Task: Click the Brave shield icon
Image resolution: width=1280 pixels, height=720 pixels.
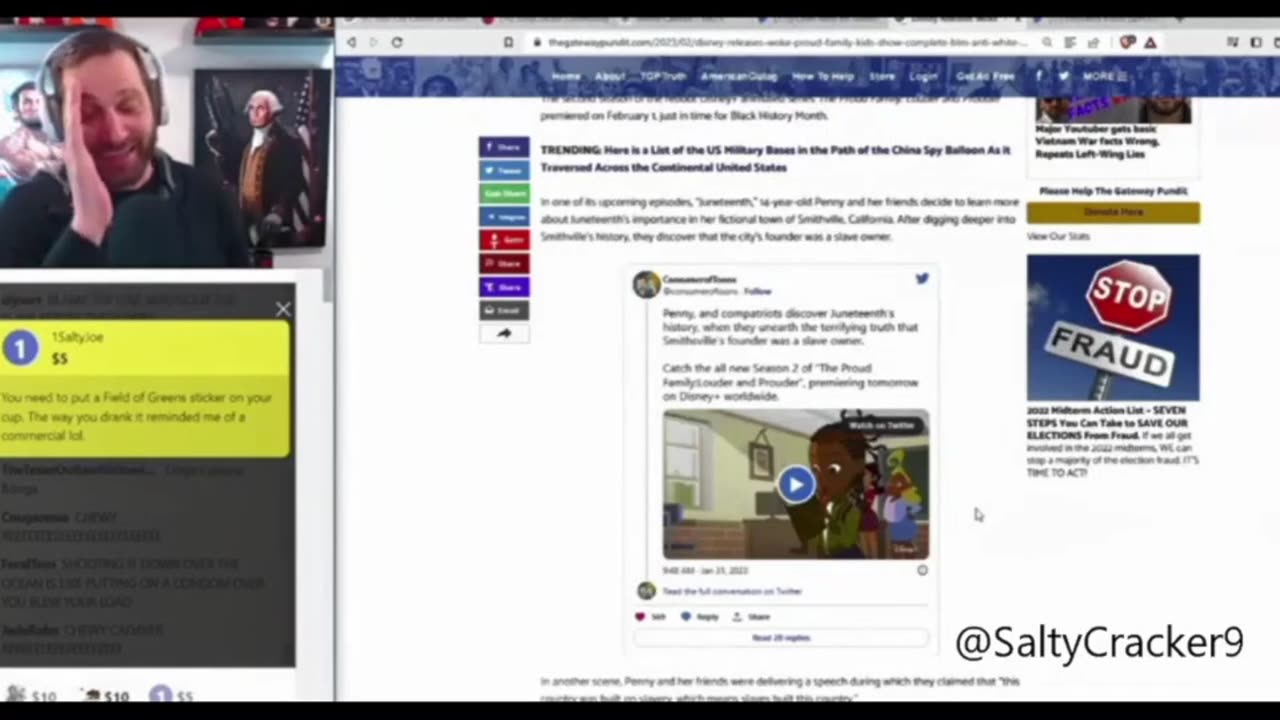Action: [x=1129, y=42]
